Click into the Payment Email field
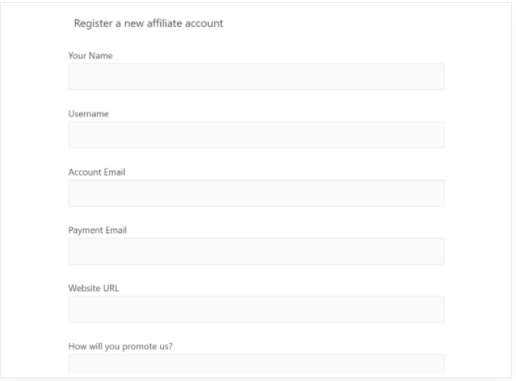The height and width of the screenshot is (381, 516). point(256,251)
